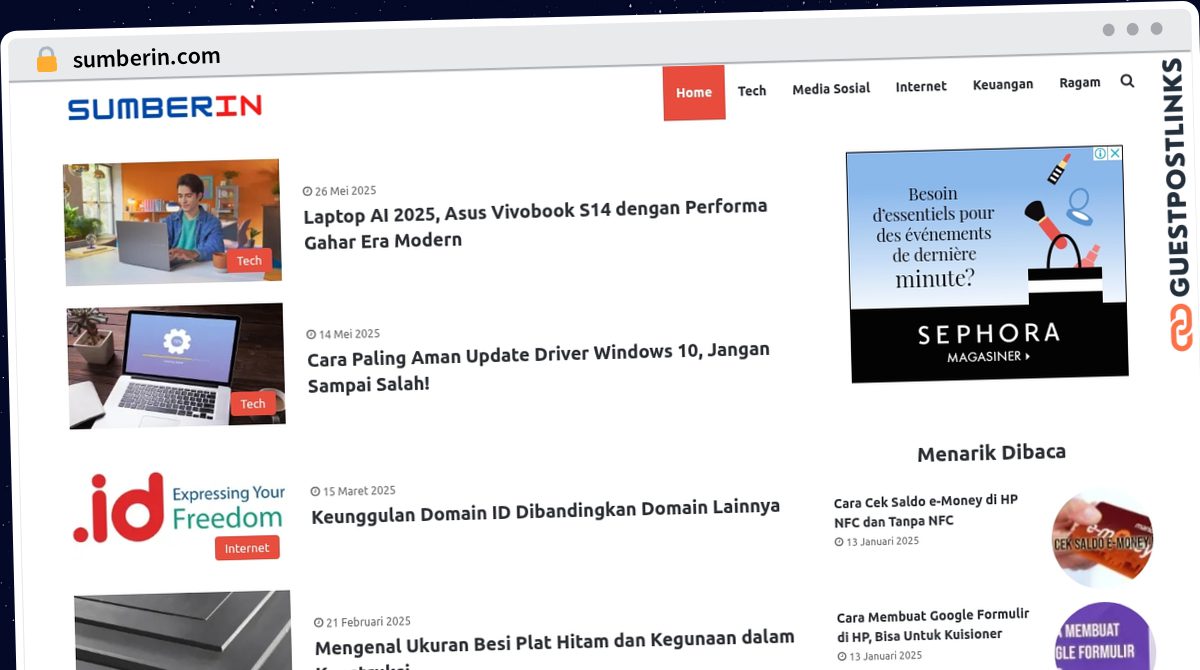
Task: Click the highlighted Home tab
Action: coord(694,91)
